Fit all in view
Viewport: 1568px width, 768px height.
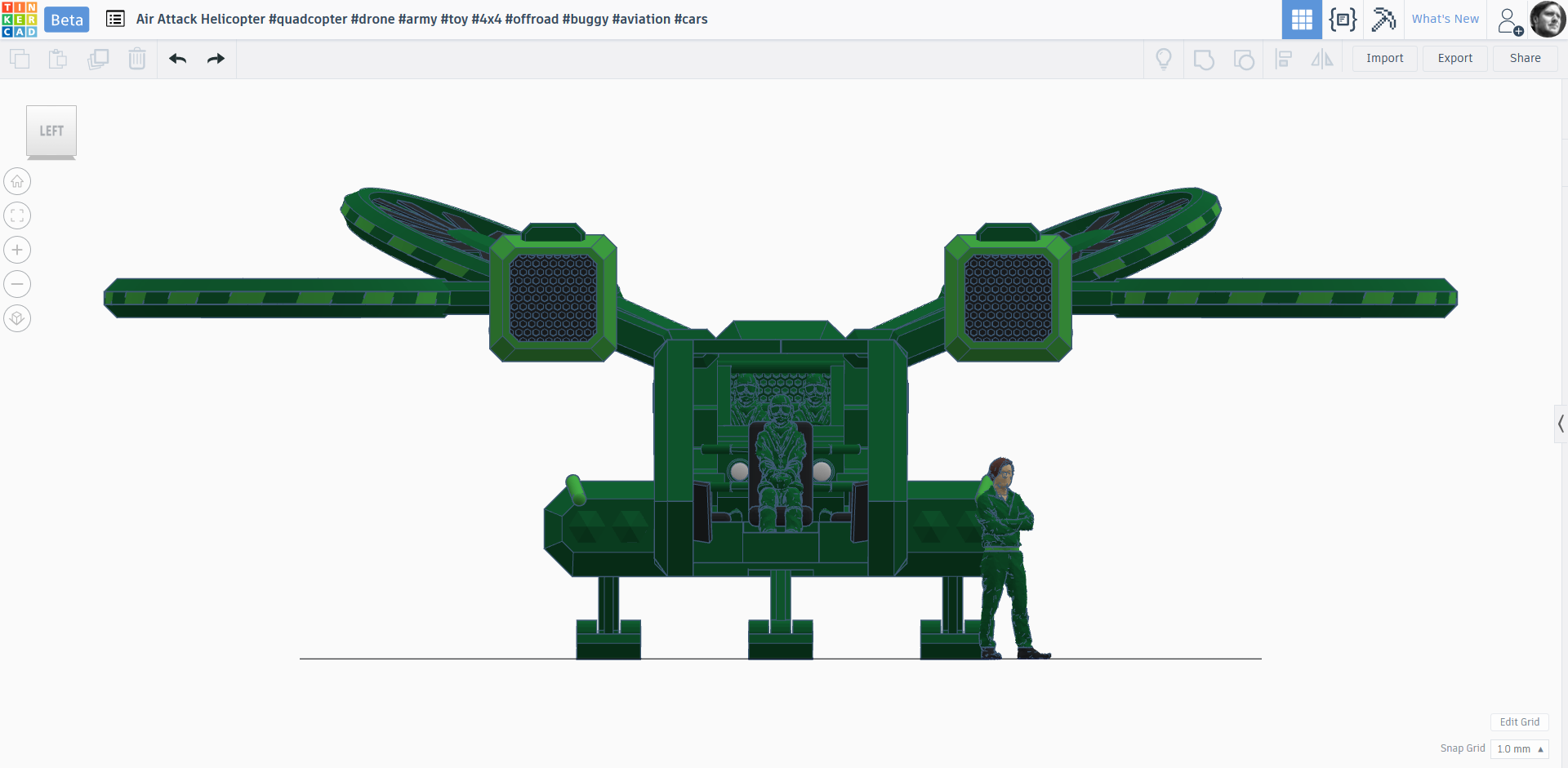(17, 215)
